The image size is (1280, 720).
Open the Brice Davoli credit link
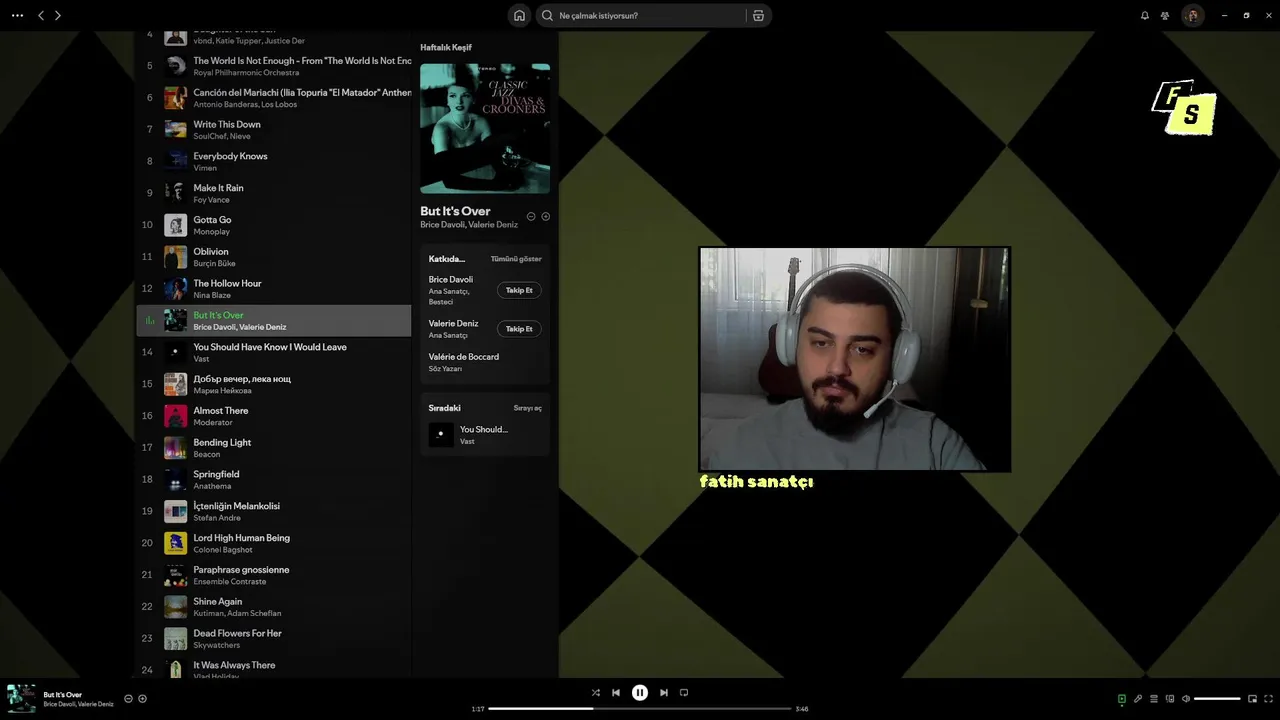click(x=451, y=280)
